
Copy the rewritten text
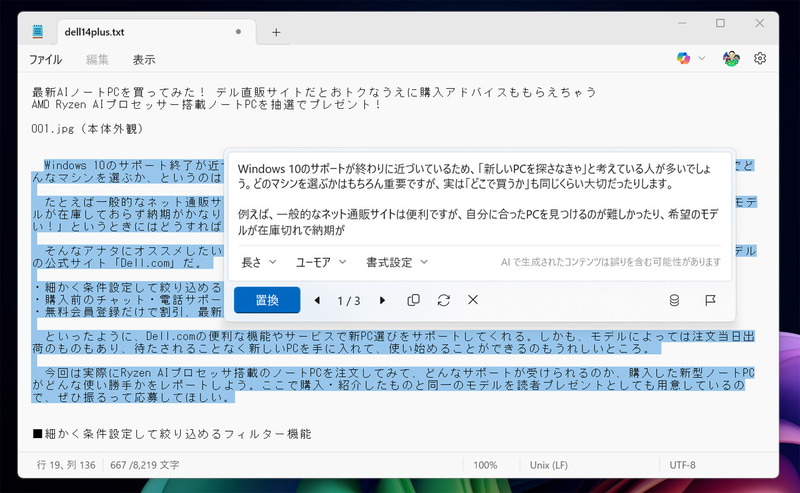point(413,300)
